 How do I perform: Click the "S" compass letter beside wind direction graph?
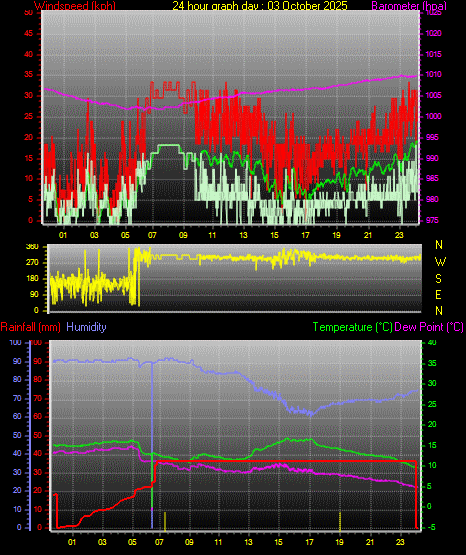tap(438, 279)
